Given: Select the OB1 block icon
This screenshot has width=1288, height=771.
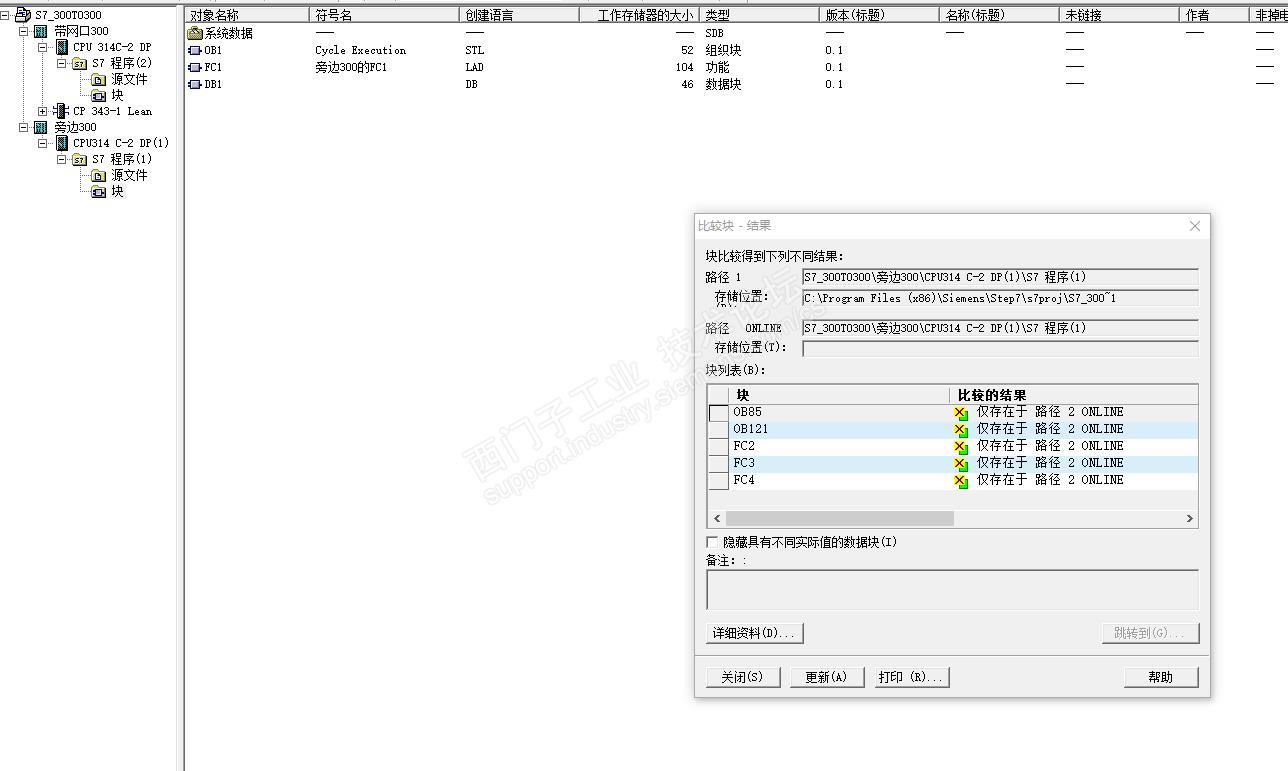Looking at the screenshot, I should [x=195, y=50].
